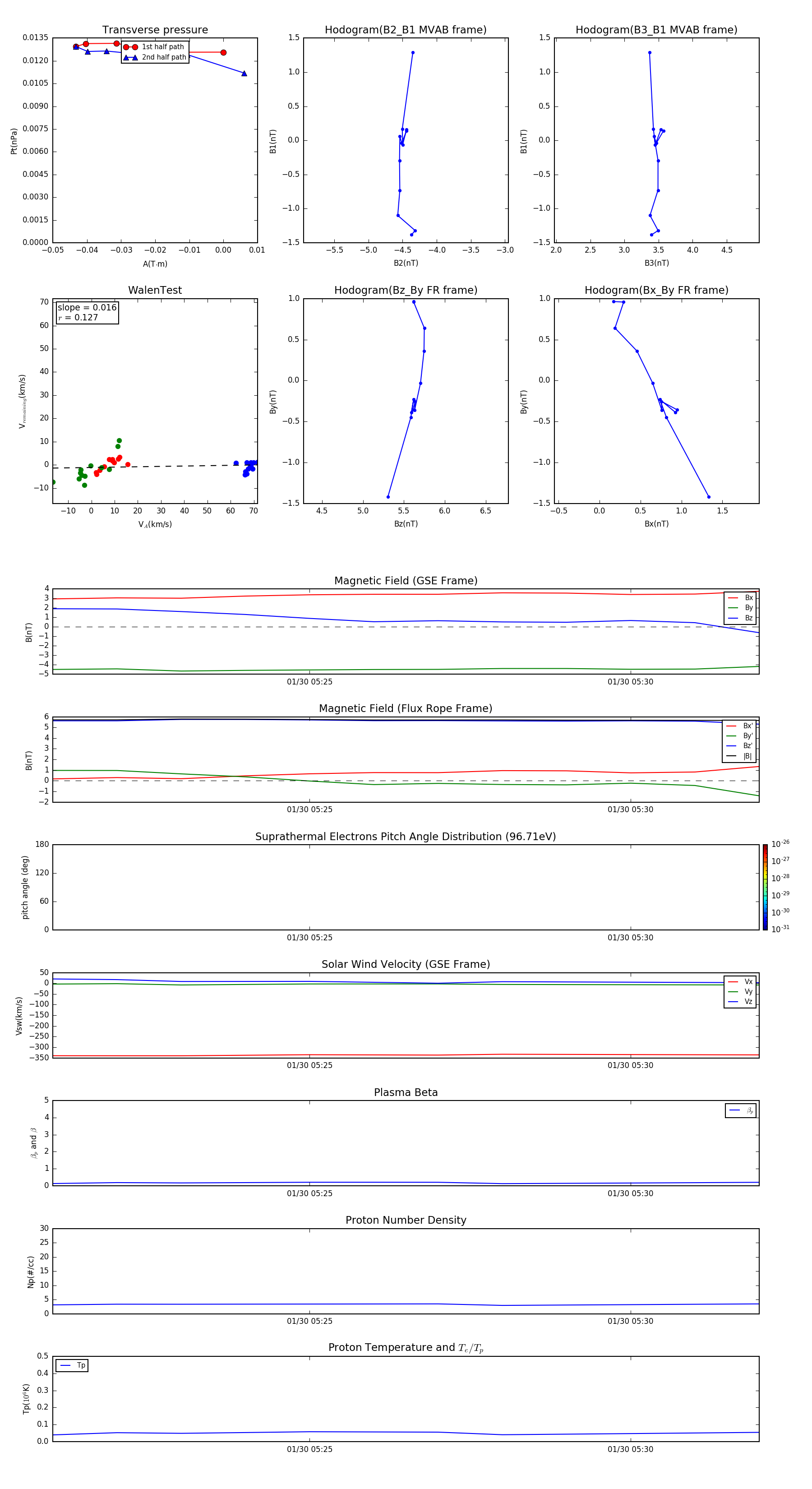Click the 10^-31 colorbar label

780,929
